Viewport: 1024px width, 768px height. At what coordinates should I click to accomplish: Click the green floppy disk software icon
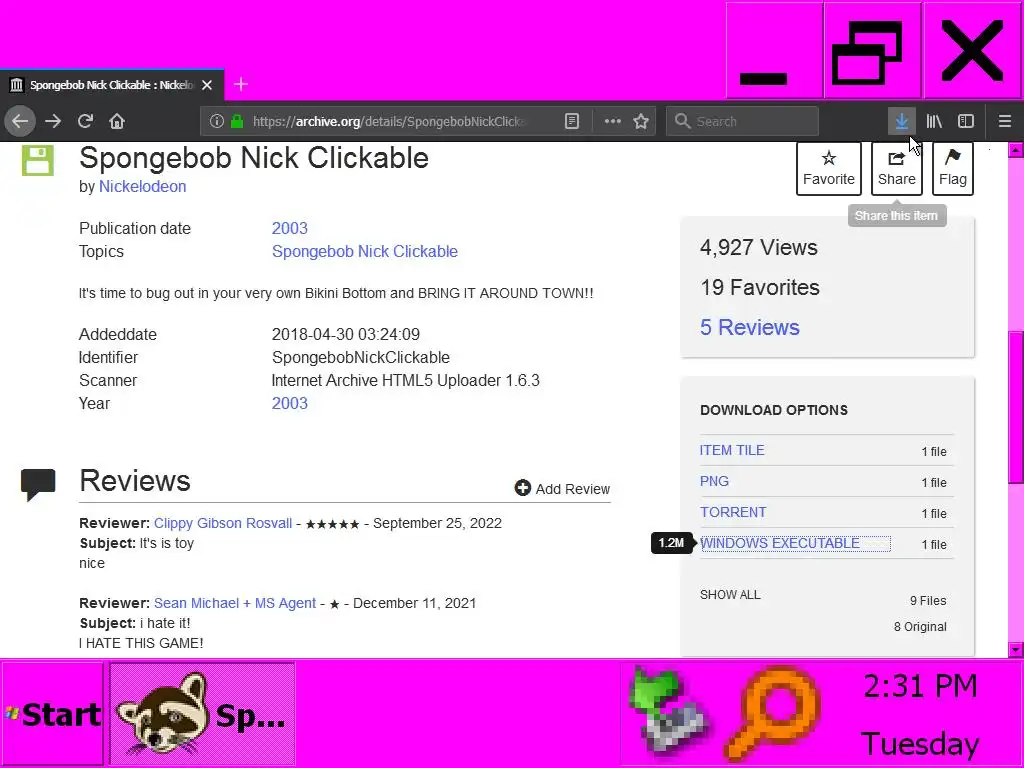(38, 160)
